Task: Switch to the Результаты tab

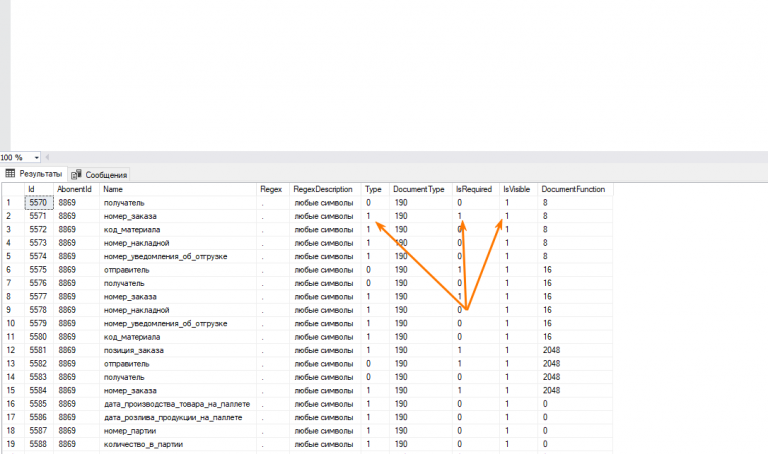Action: pos(34,174)
